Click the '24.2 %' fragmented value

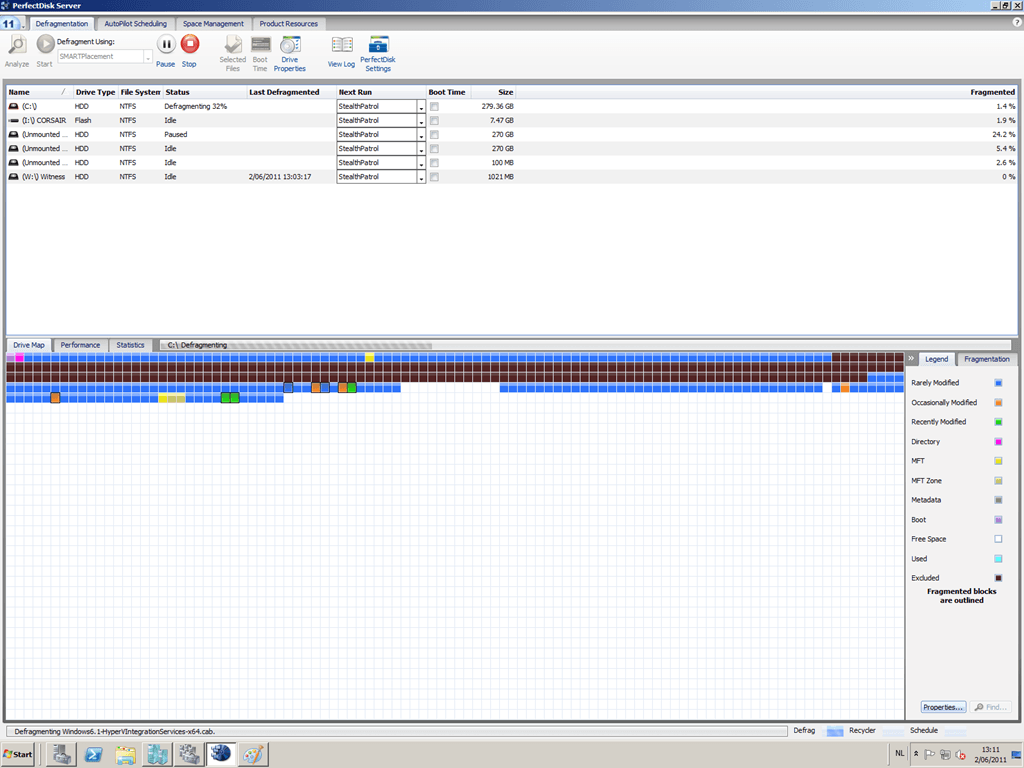tap(1004, 135)
